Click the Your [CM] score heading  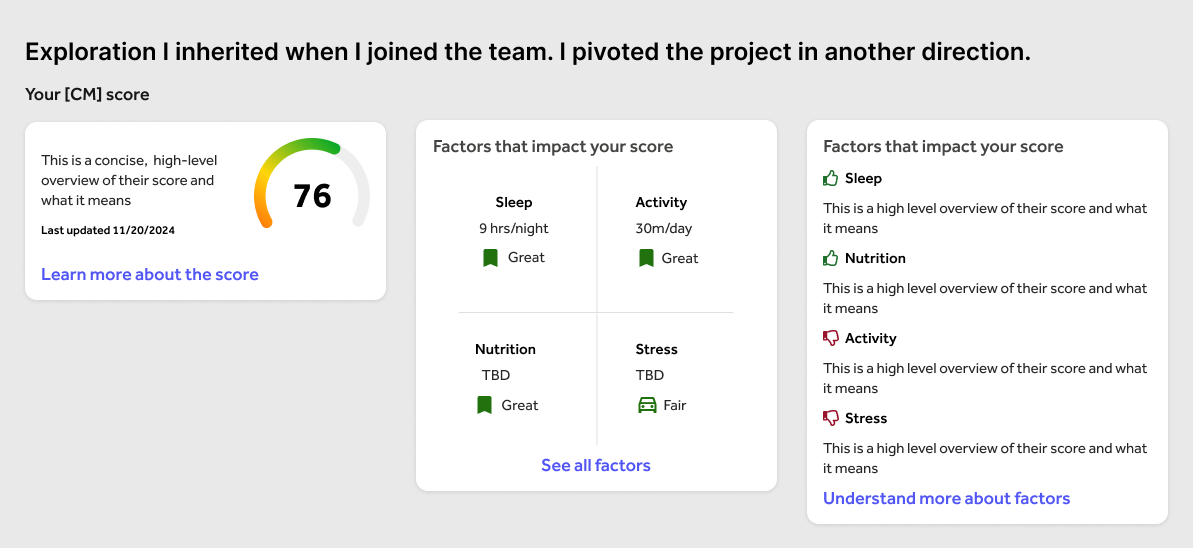(87, 95)
